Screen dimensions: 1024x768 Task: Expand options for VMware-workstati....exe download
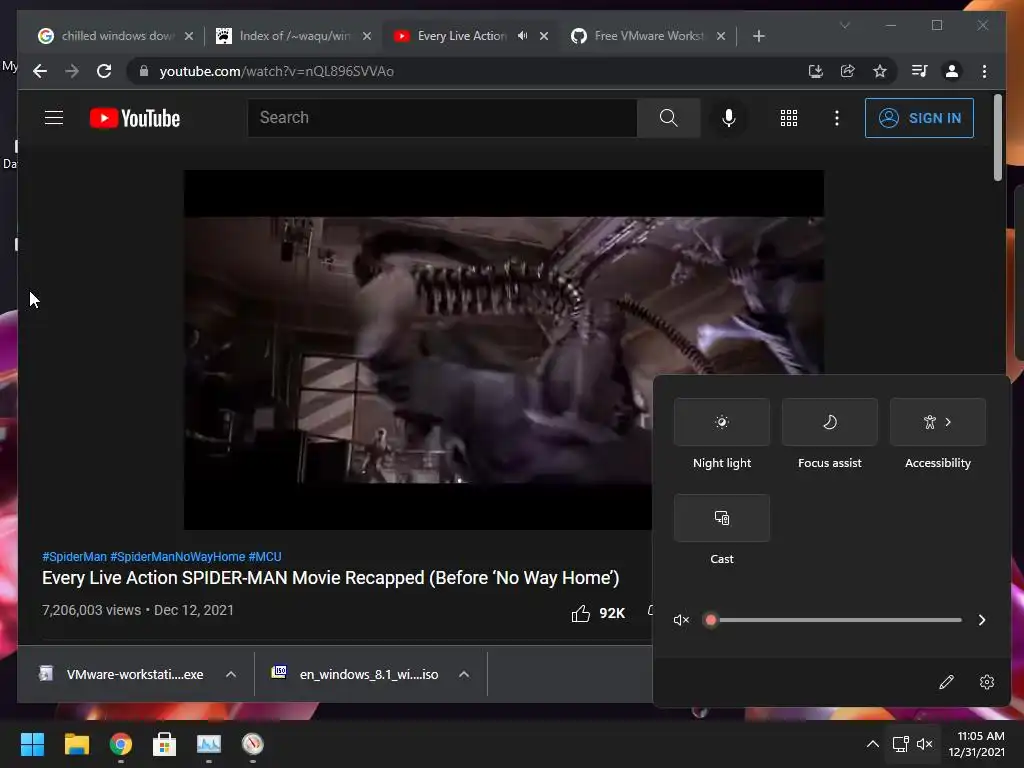[231, 675]
